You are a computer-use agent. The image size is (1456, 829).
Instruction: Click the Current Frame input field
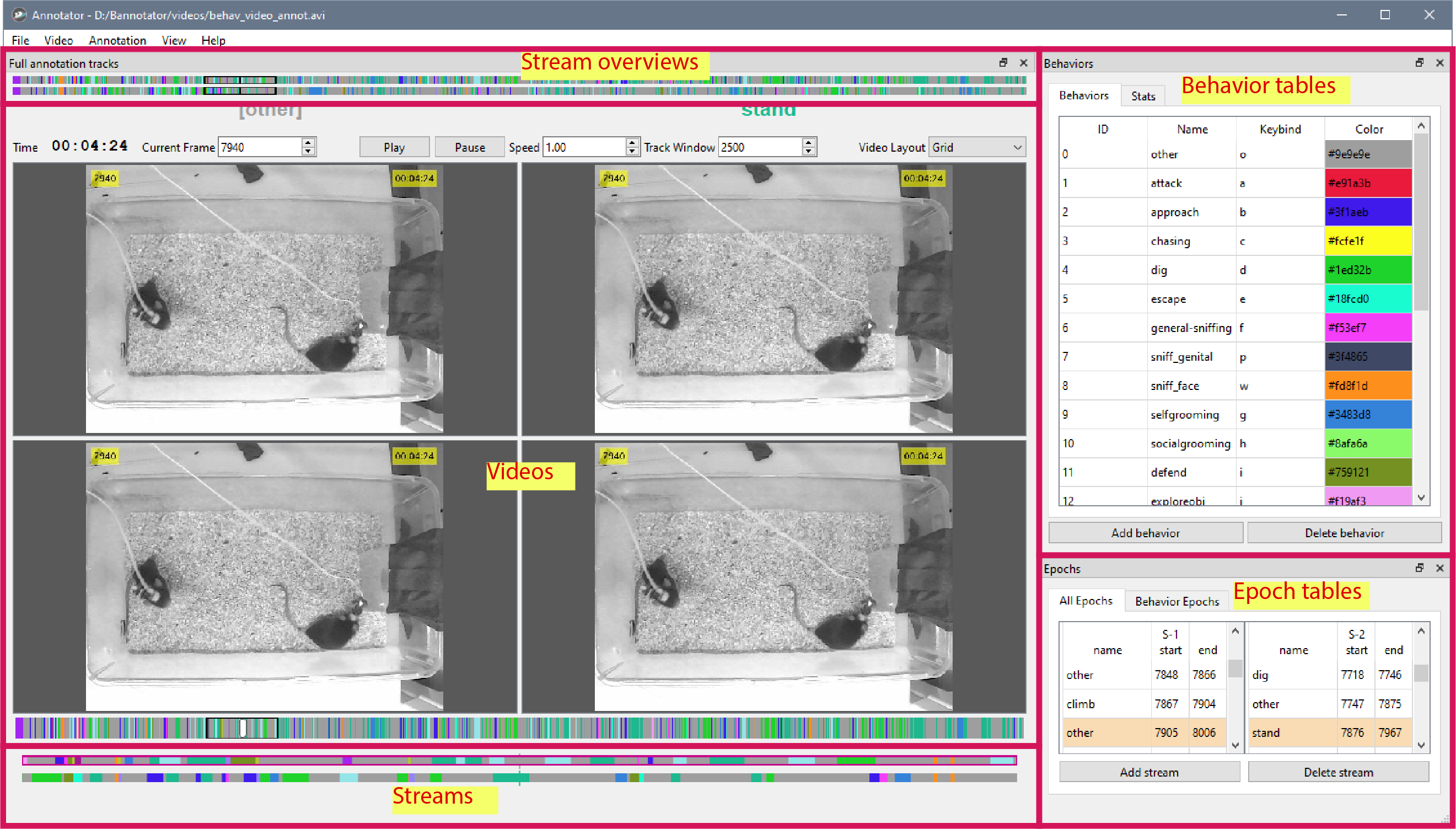point(260,147)
